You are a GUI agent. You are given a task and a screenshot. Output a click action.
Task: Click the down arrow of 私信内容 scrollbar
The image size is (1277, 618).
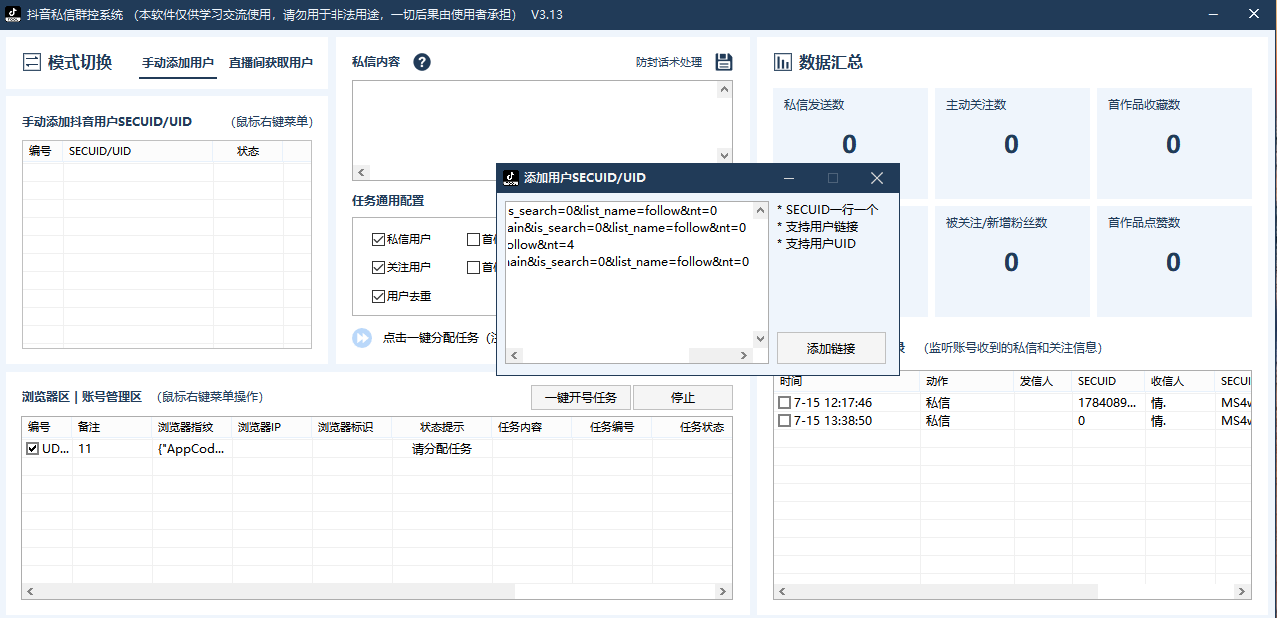click(725, 155)
